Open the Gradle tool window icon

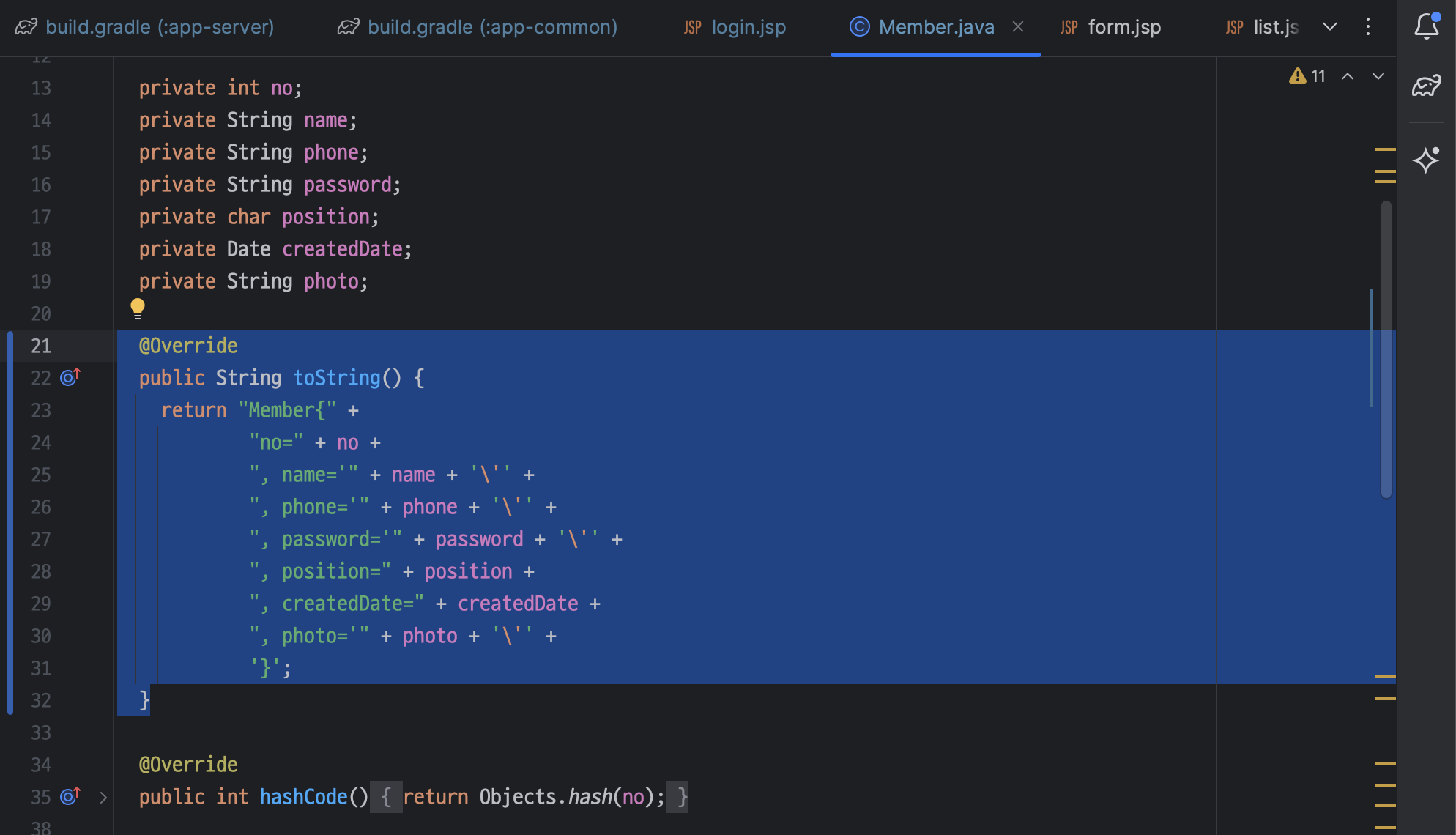click(x=1426, y=86)
